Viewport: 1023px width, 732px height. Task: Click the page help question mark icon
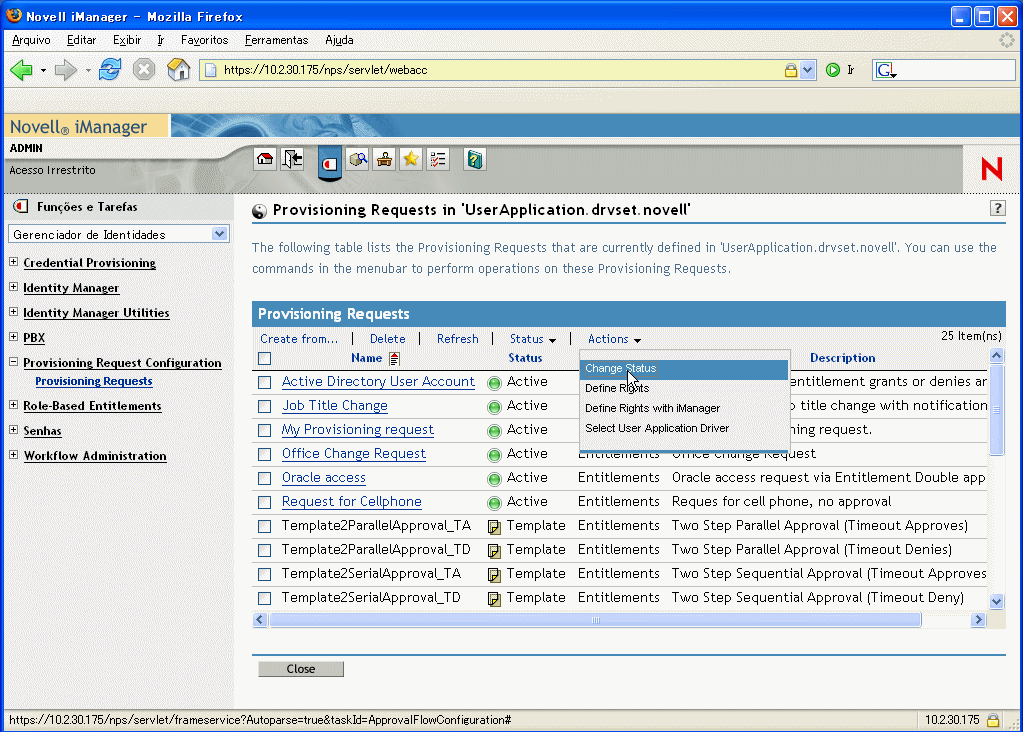[997, 208]
